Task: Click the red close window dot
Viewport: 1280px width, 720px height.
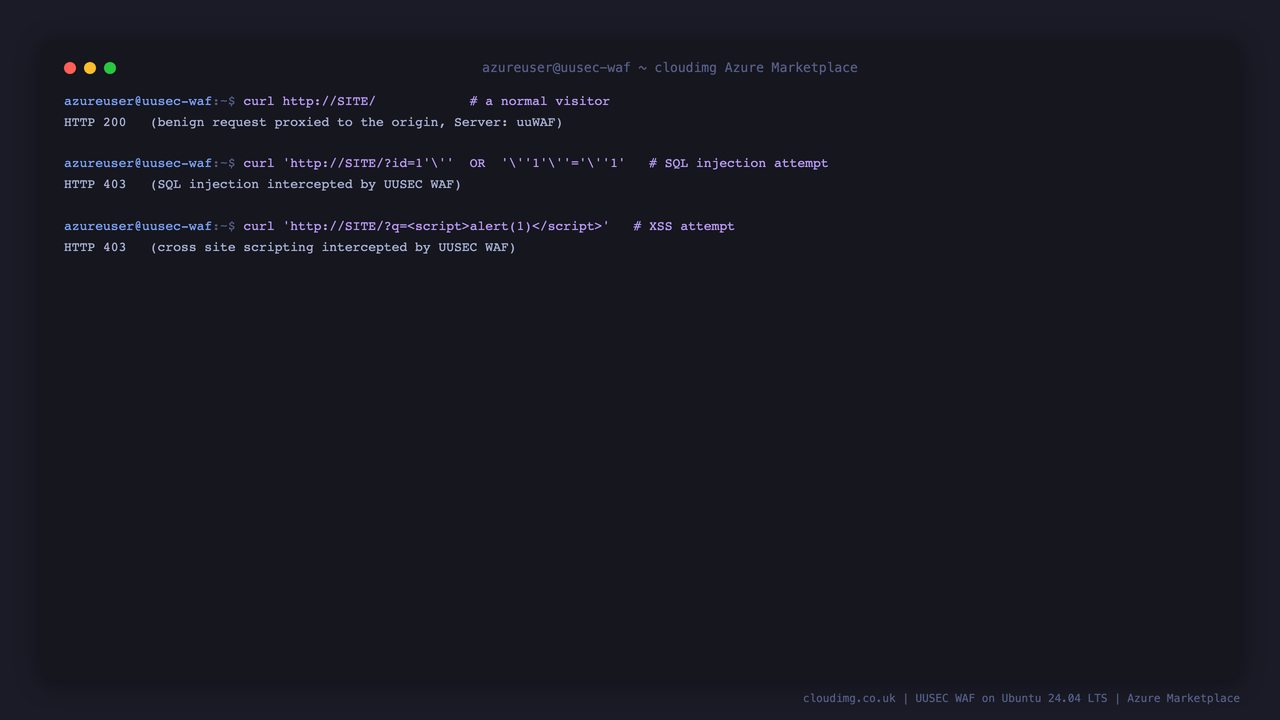Action: pos(70,68)
